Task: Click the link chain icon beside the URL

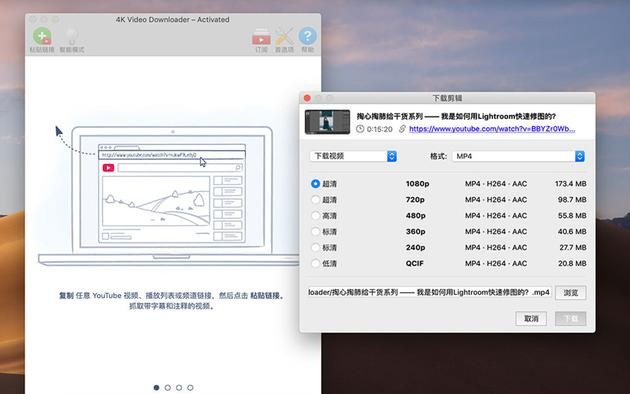Action: click(x=402, y=129)
